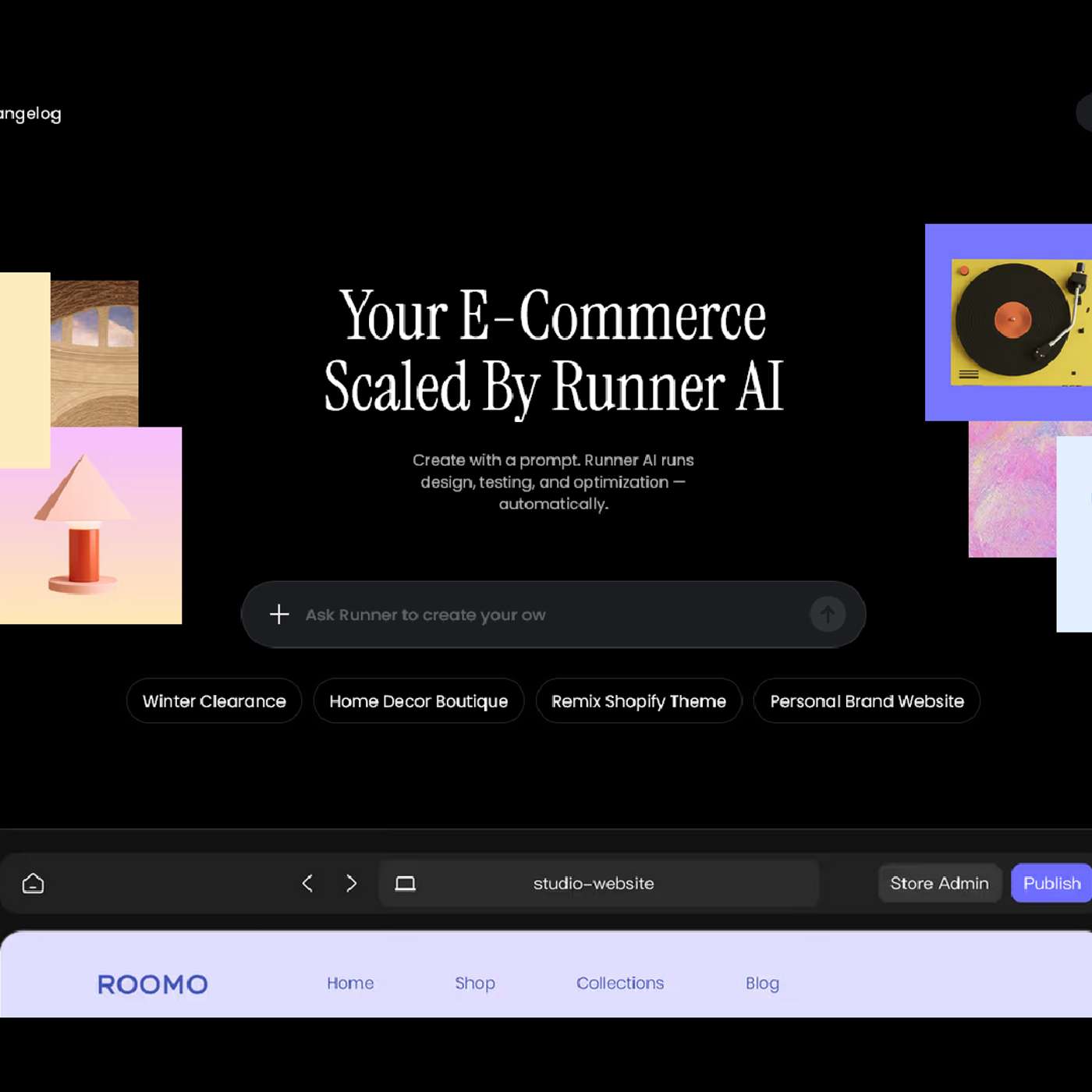This screenshot has width=1092, height=1092.
Task: Select the Remix Shopify Theme suggestion
Action: (639, 700)
